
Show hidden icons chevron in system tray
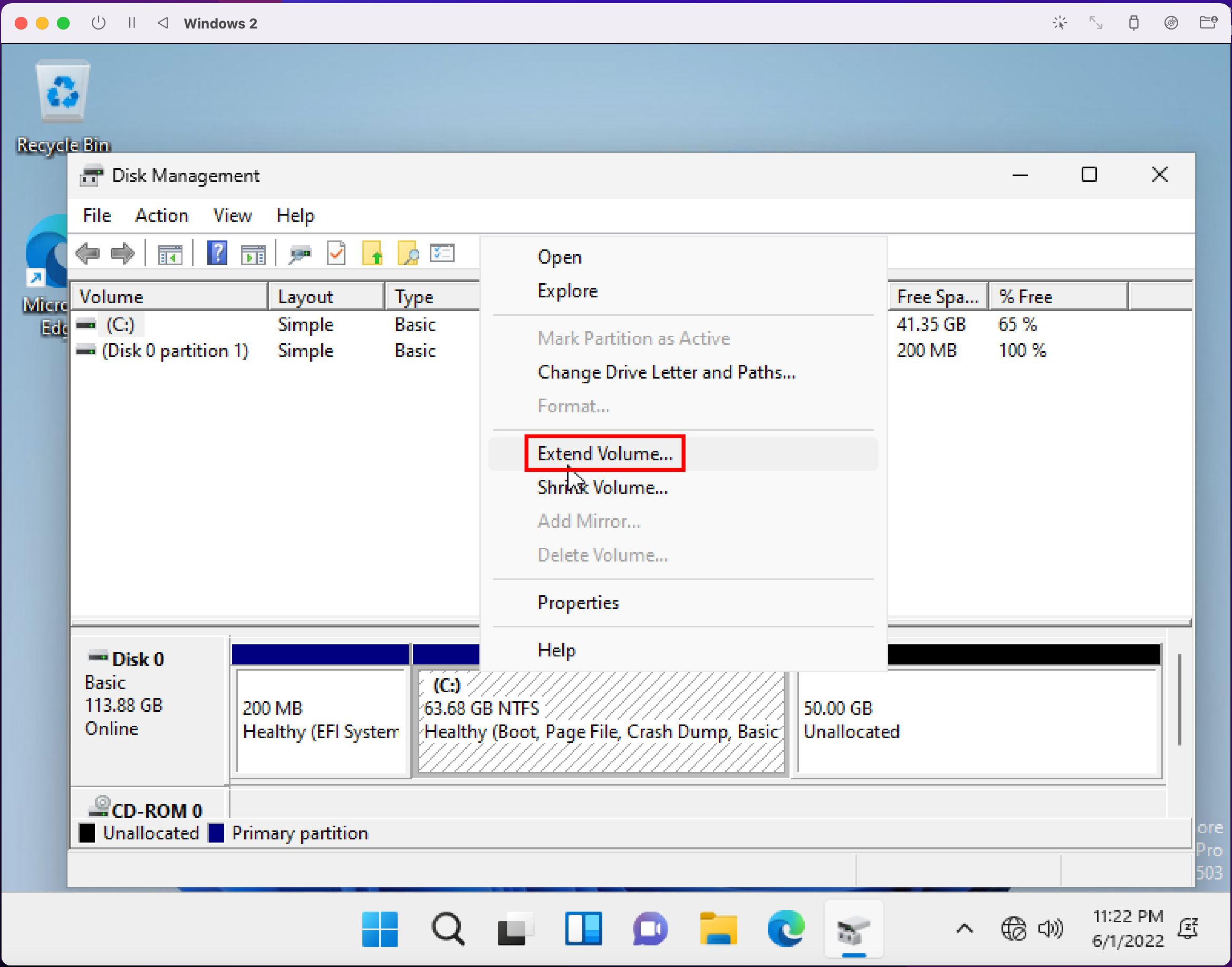tap(965, 929)
